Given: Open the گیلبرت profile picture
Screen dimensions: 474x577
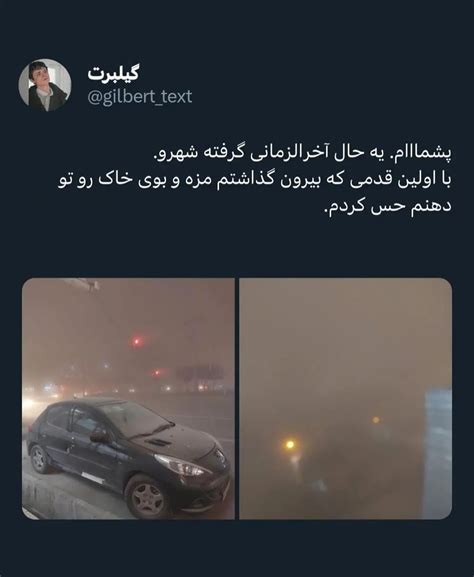Looking at the screenshot, I should click(45, 85).
